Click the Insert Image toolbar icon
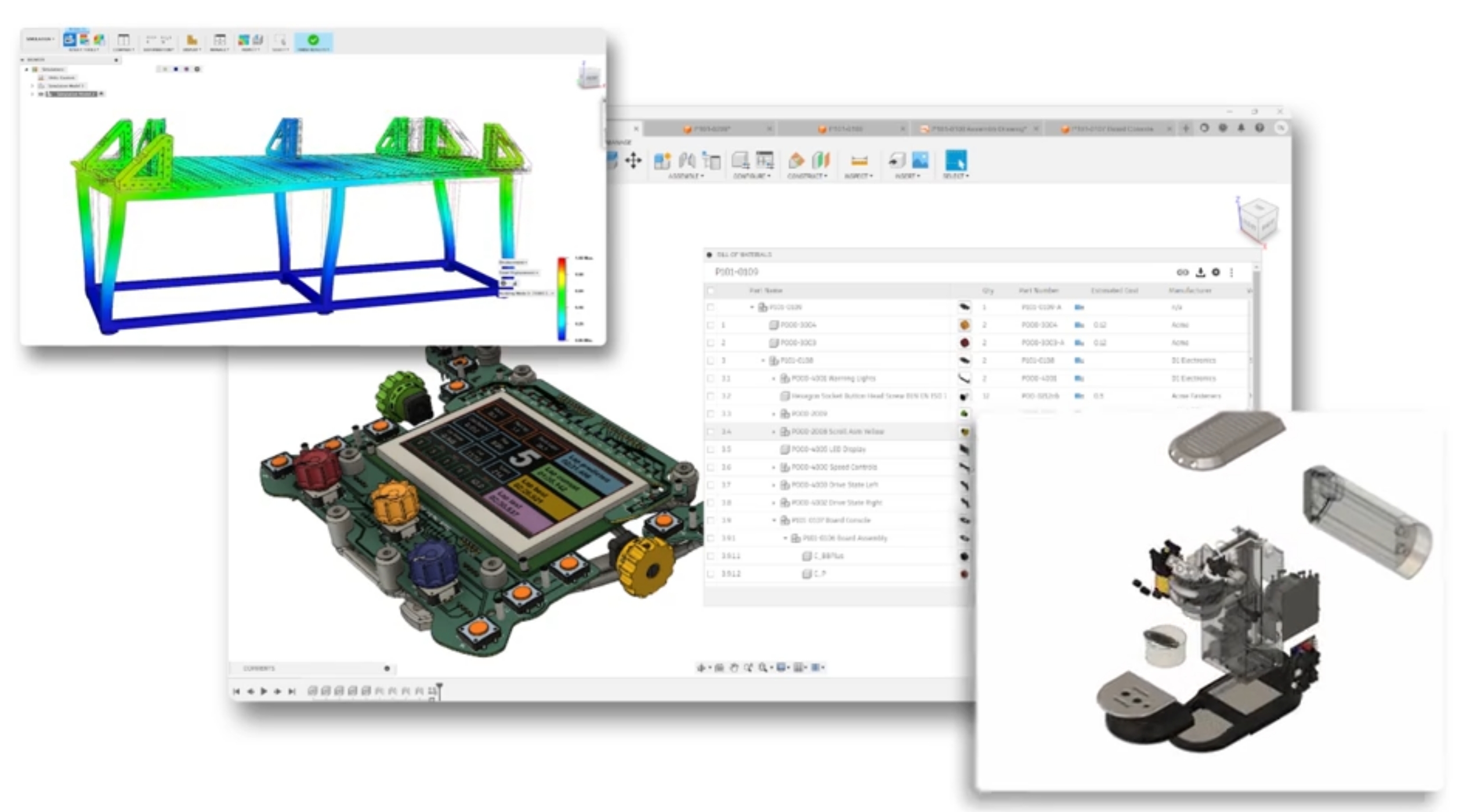The image size is (1466, 812). coord(920,159)
